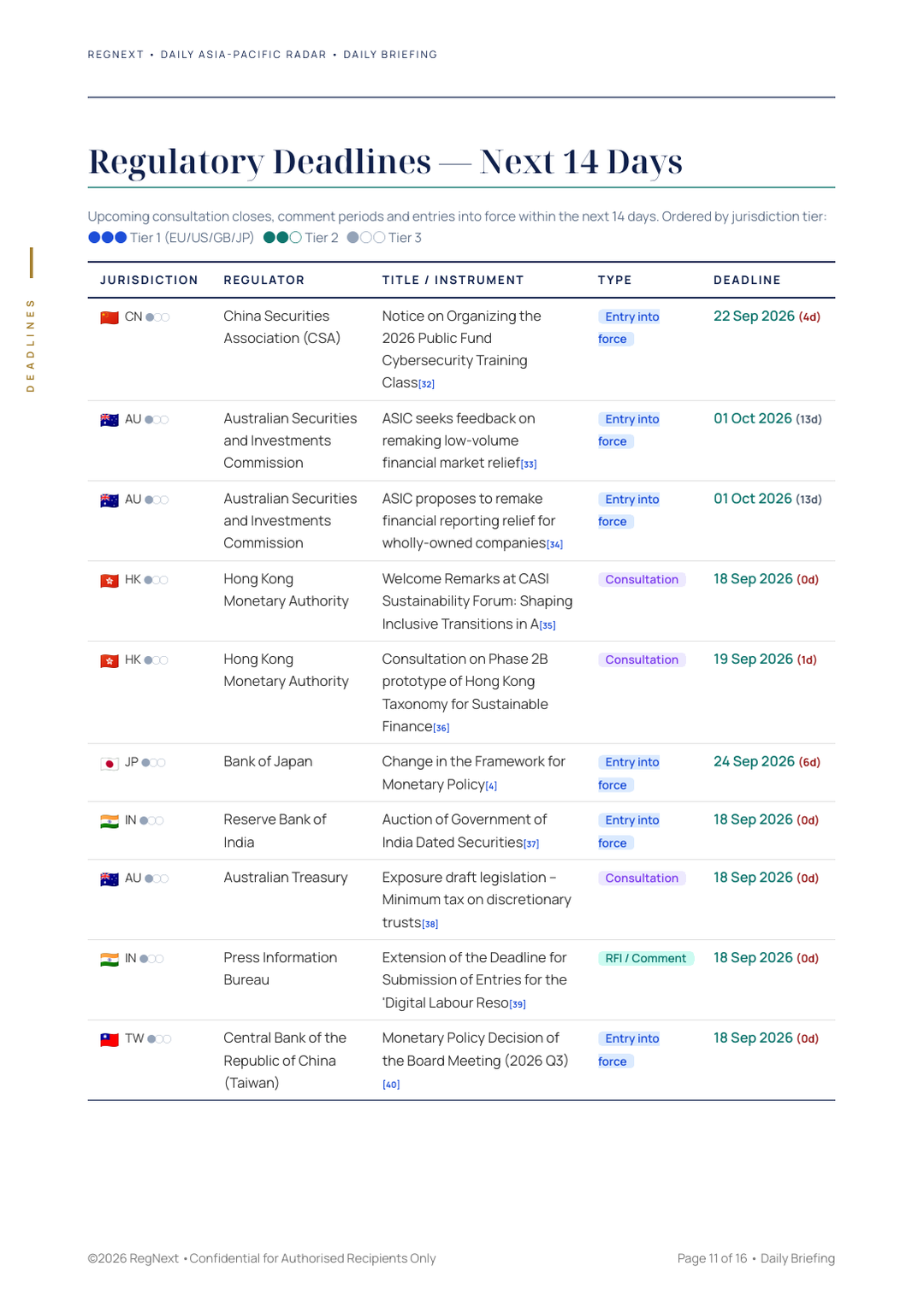
Task: Click the deadline '24 Sep 2026 (6d)'
Action: pyautogui.click(x=767, y=762)
